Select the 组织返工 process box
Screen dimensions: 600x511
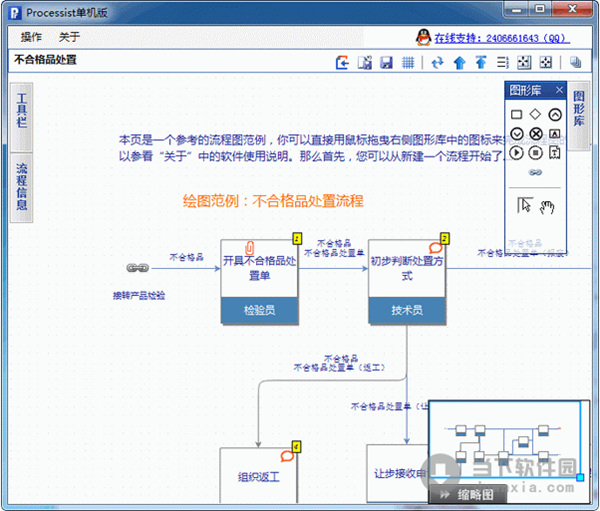258,476
